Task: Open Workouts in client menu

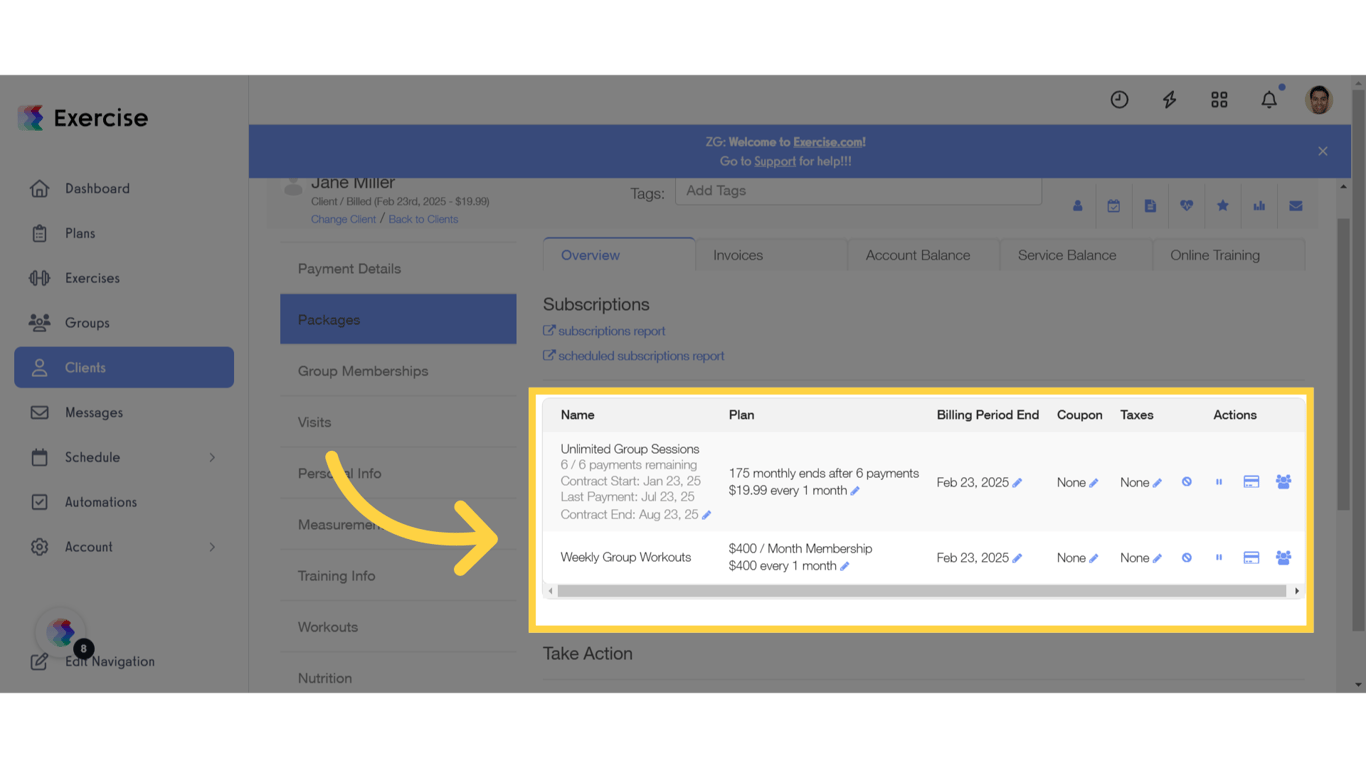Action: tap(398, 627)
